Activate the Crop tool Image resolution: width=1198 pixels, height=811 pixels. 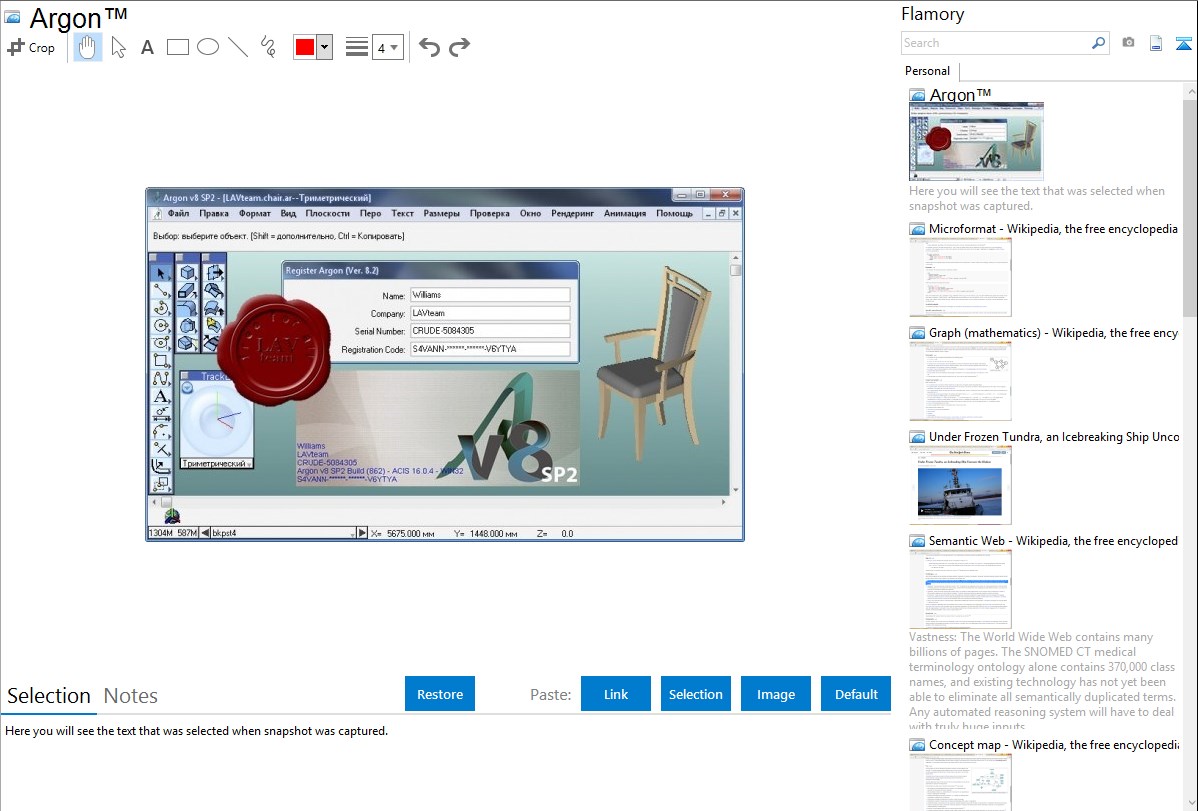[31, 47]
